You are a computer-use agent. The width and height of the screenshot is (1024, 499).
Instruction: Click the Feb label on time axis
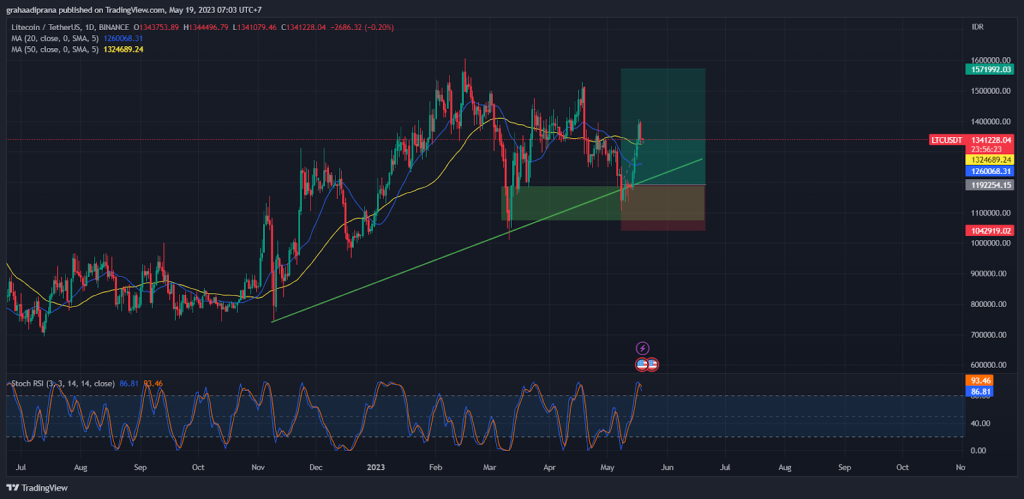[x=436, y=468]
